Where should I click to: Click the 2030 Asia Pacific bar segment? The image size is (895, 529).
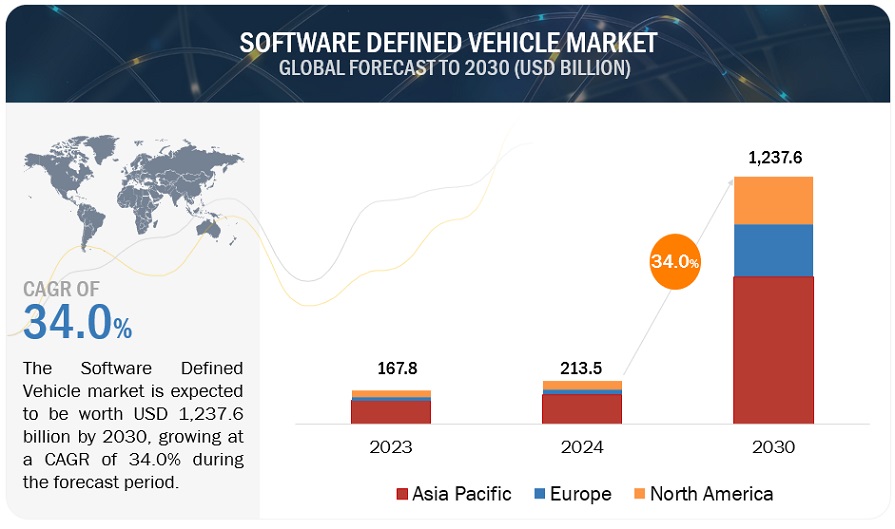coord(773,350)
